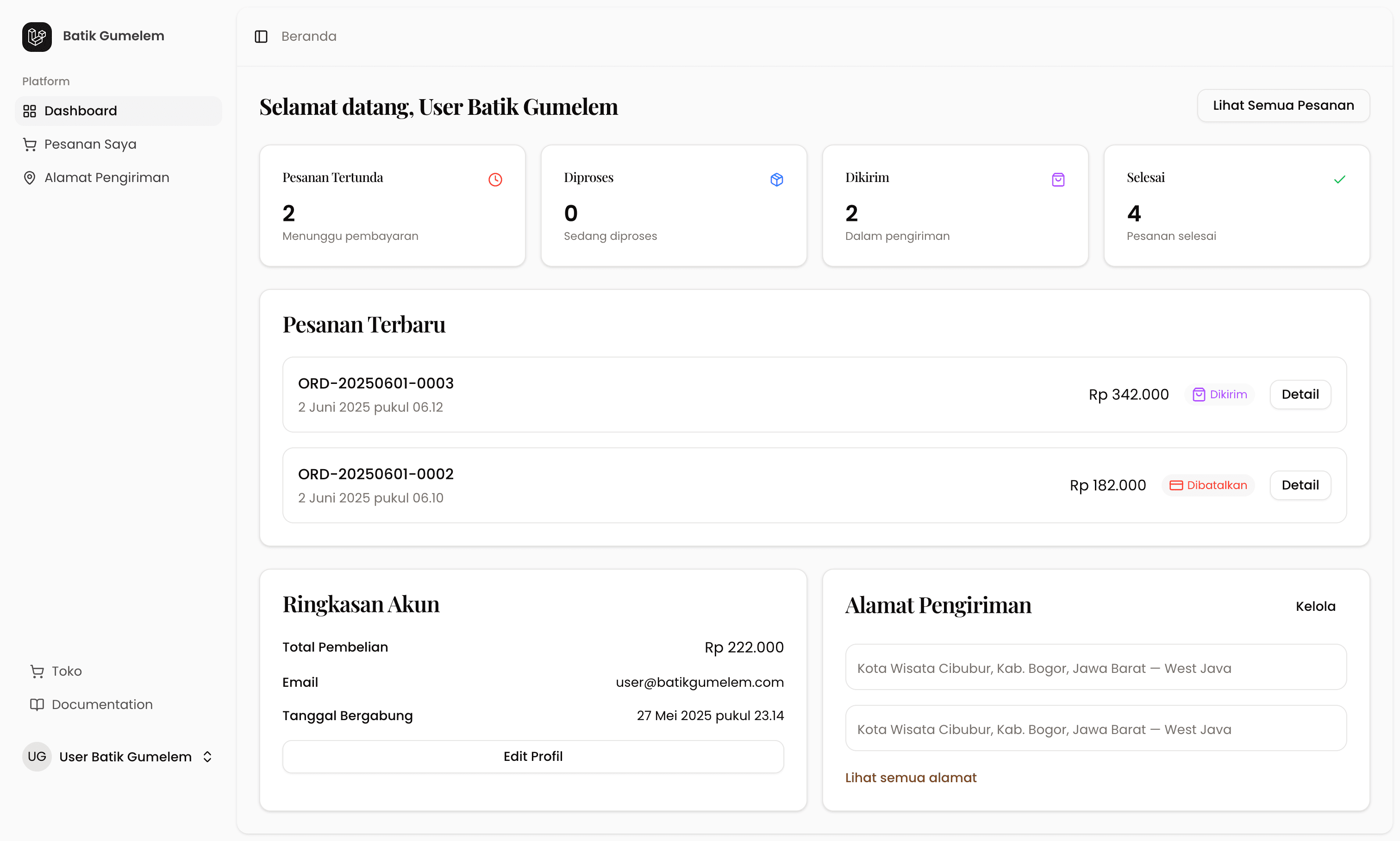Click the Dibatalkan status label
Image resolution: width=1400 pixels, height=841 pixels.
pos(1217,486)
